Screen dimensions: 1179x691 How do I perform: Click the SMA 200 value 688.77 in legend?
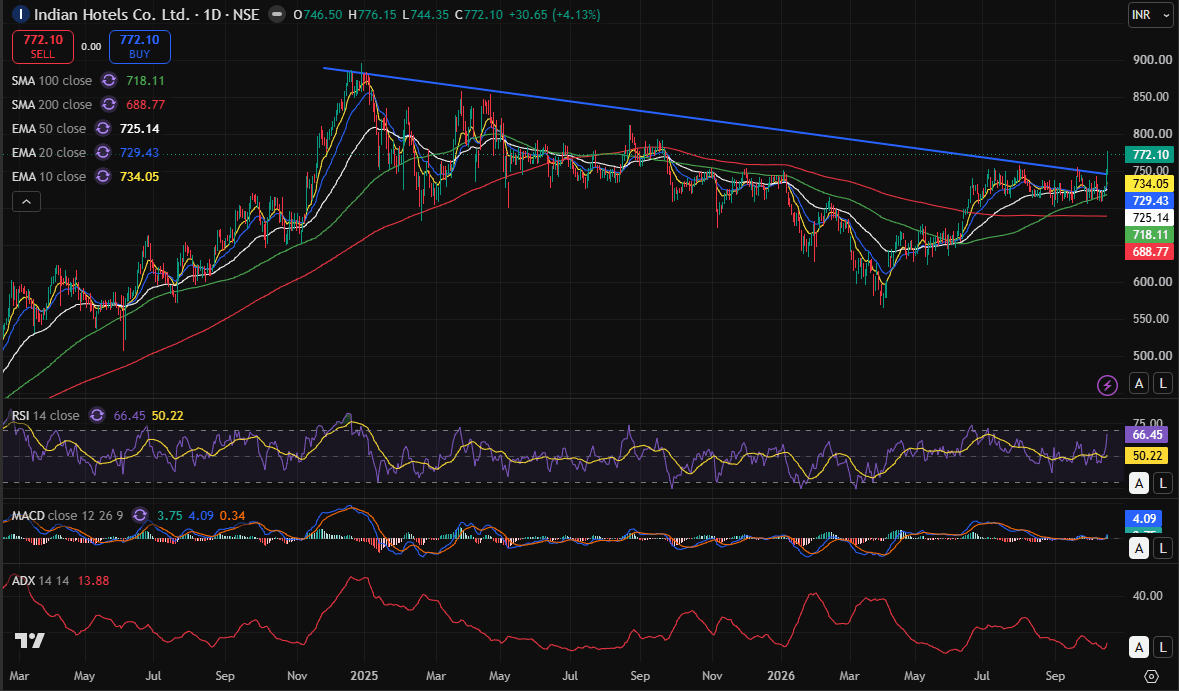[145, 105]
